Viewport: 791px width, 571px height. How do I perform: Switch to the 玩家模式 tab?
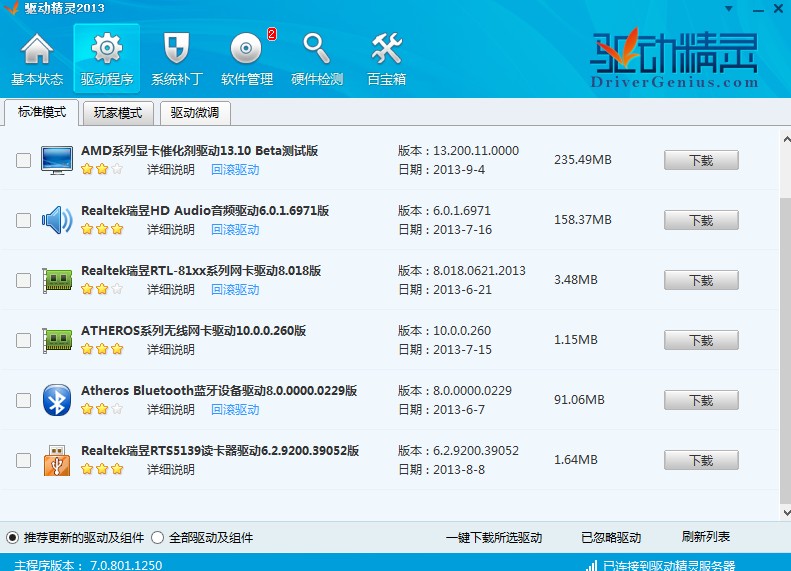pos(118,113)
